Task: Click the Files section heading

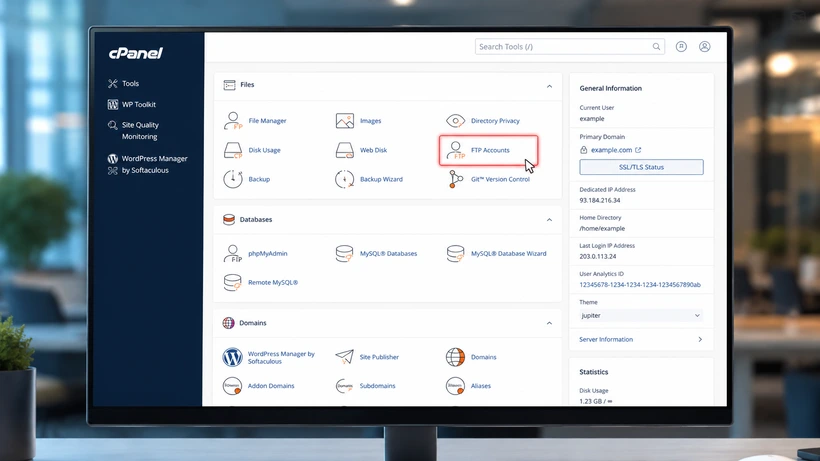Action: 247,85
